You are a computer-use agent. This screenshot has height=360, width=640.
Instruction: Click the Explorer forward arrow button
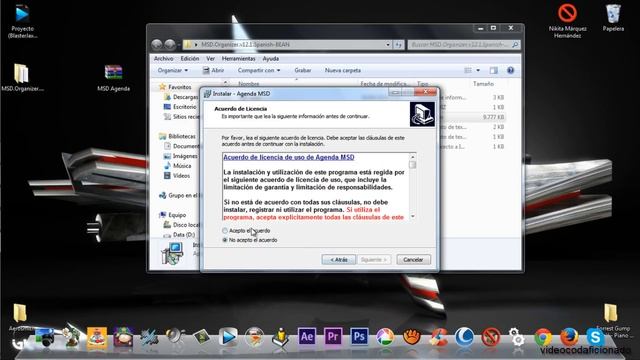170,44
